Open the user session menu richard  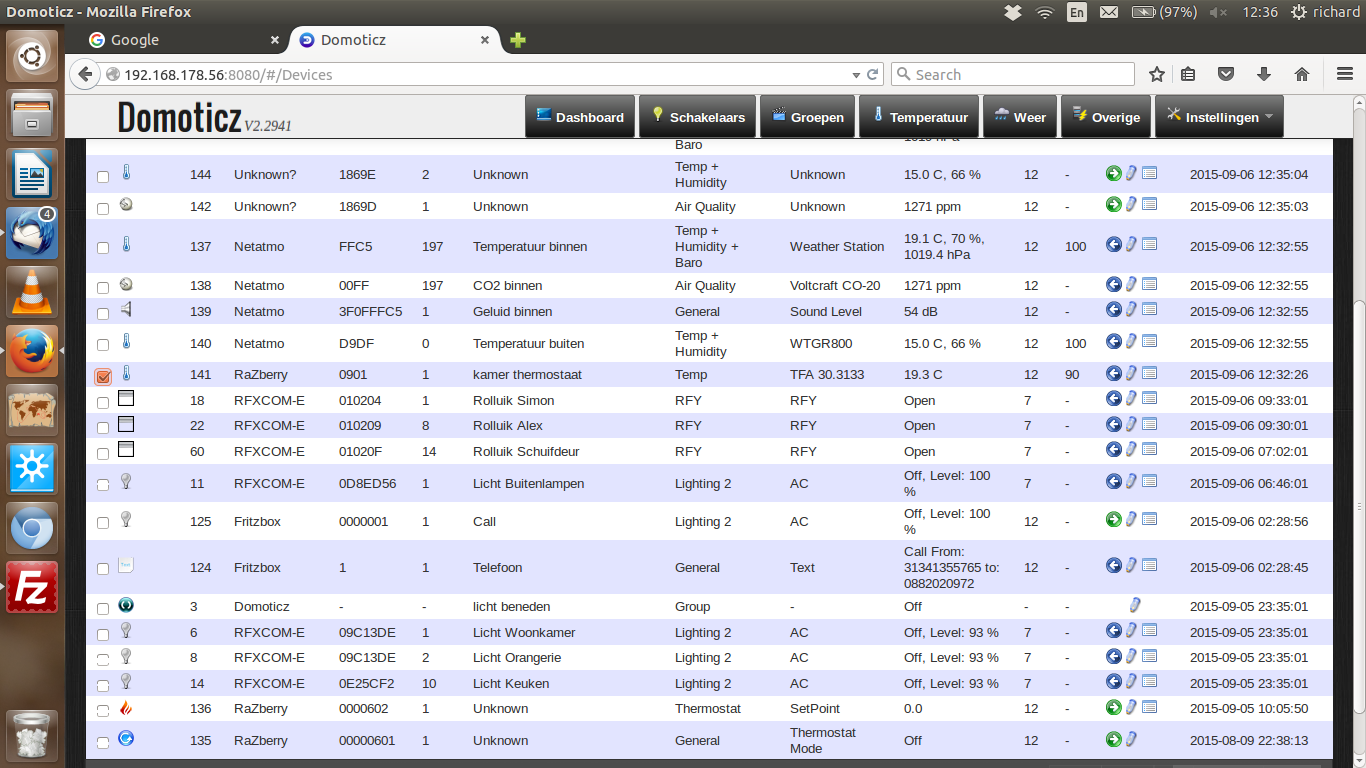pos(1325,12)
